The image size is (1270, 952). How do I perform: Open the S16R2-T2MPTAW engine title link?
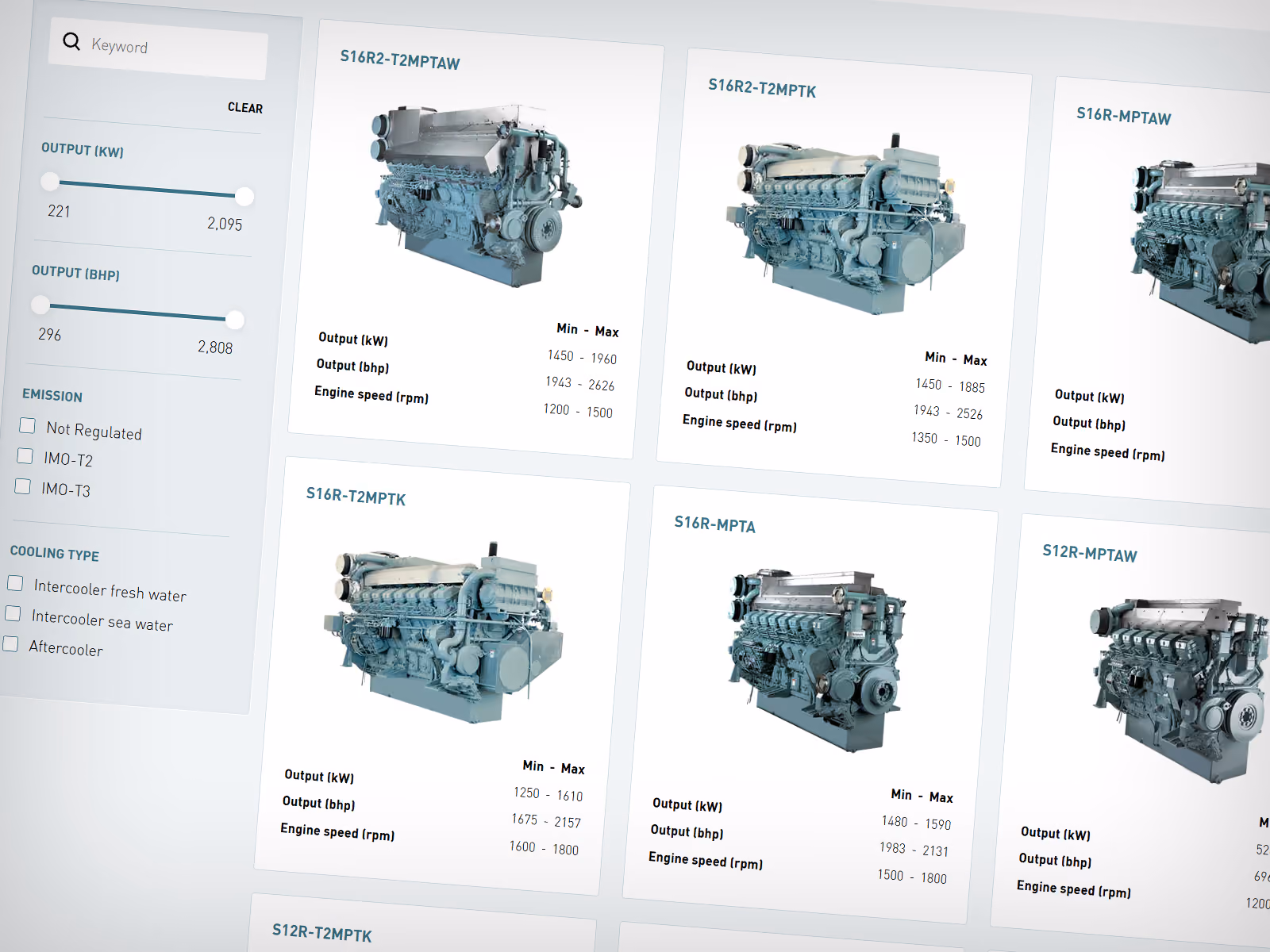point(400,59)
